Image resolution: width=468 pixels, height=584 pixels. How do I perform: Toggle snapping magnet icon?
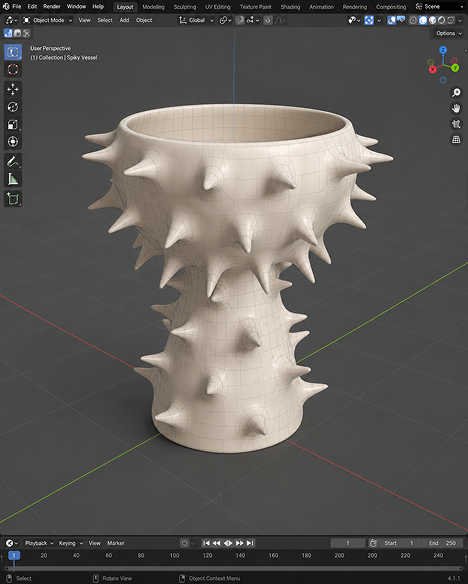pyautogui.click(x=240, y=20)
